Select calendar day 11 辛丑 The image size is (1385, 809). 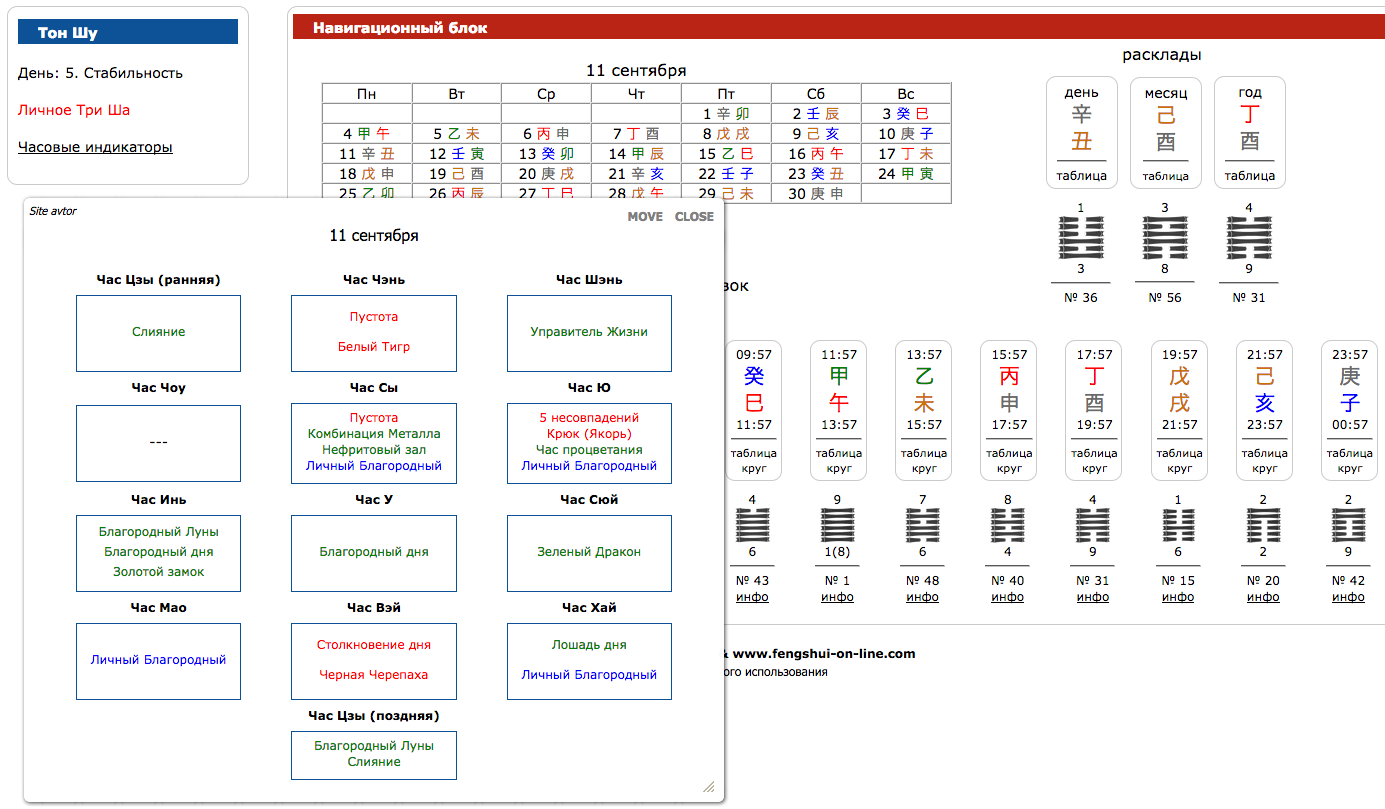click(x=366, y=154)
